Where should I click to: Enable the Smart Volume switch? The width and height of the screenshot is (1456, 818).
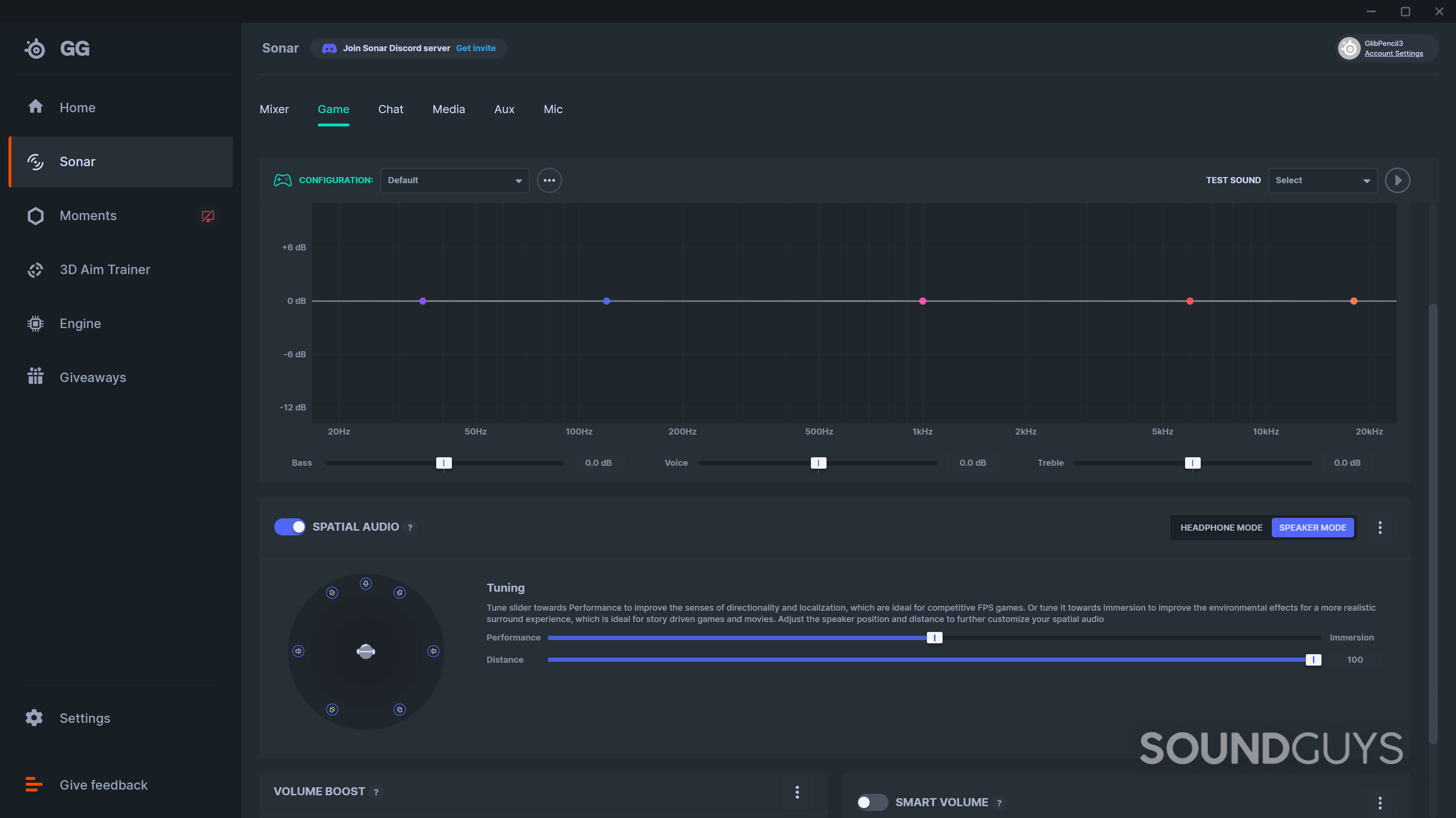[872, 803]
